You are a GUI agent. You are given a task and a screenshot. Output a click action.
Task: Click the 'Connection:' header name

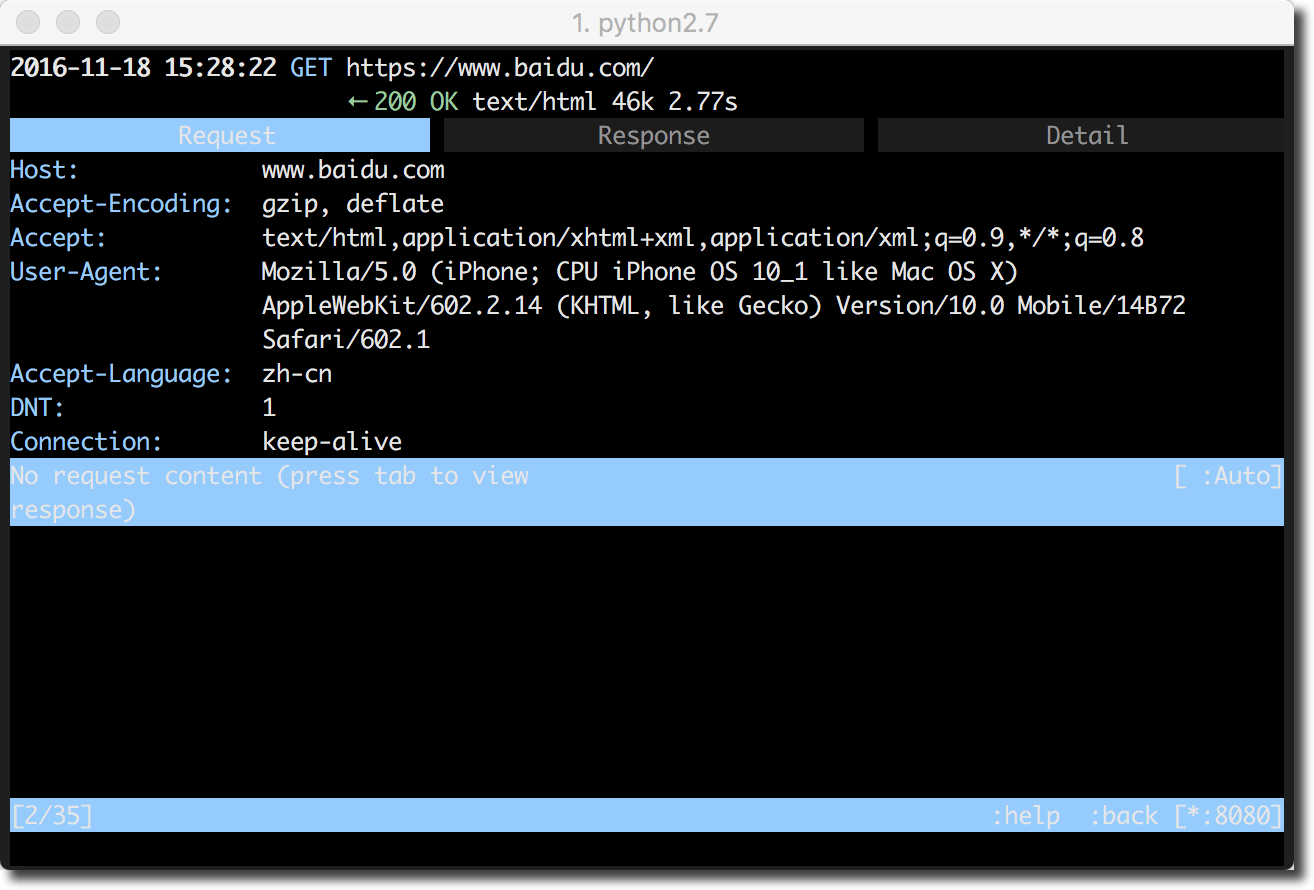(x=86, y=442)
